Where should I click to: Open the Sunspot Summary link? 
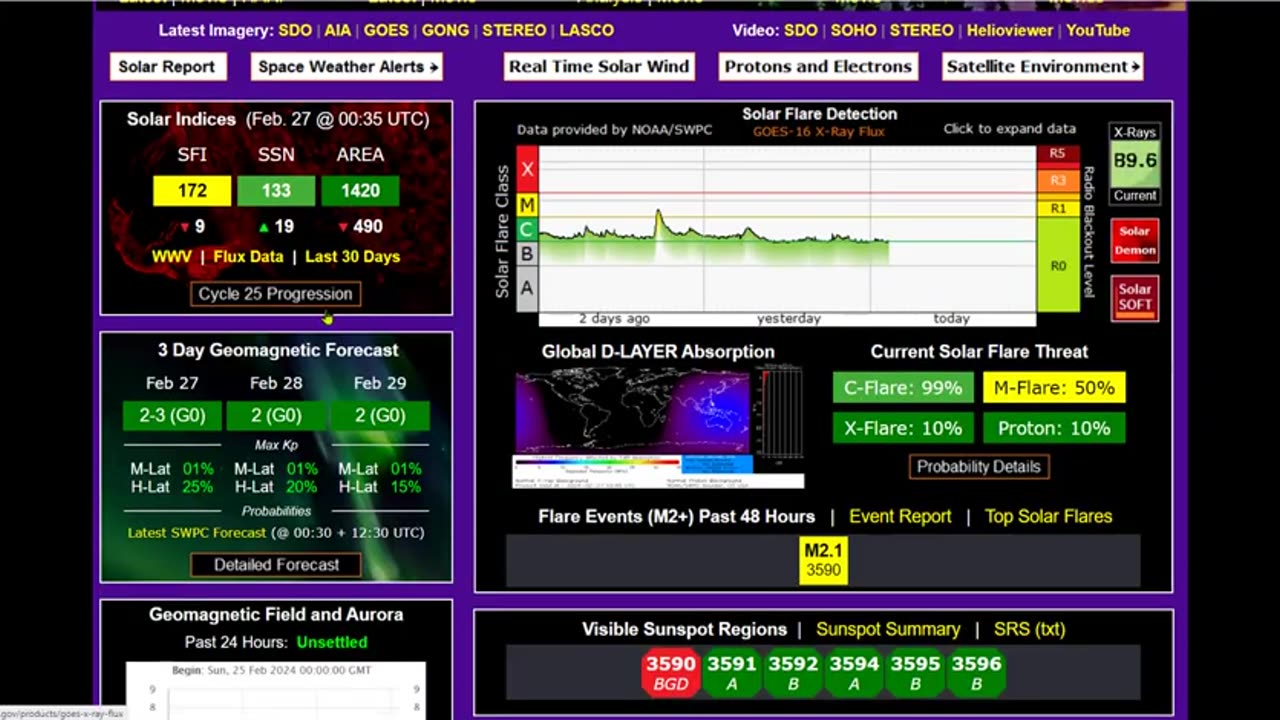pos(888,630)
